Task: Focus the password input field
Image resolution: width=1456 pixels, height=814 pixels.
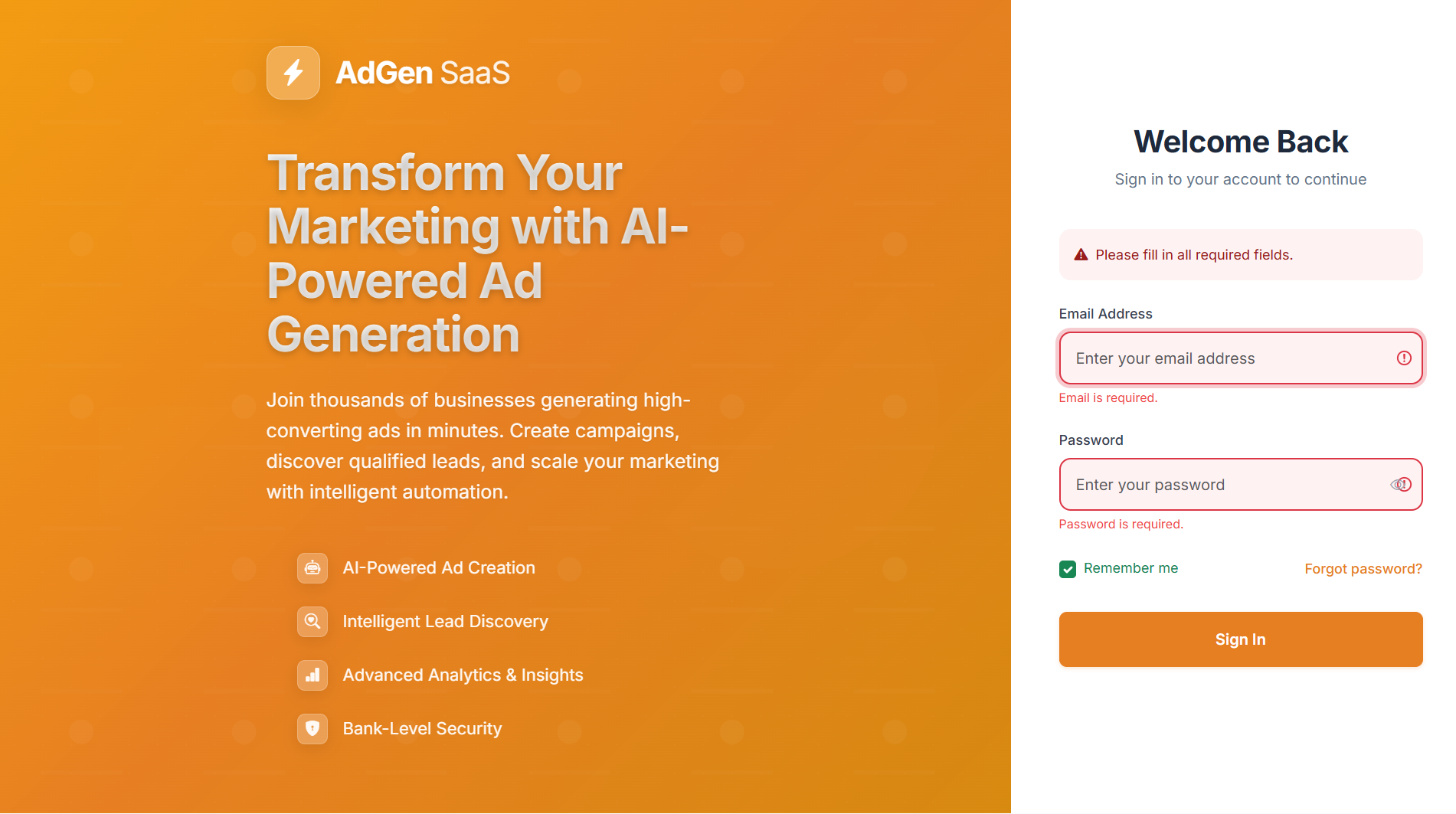Action: pyautogui.click(x=1241, y=485)
